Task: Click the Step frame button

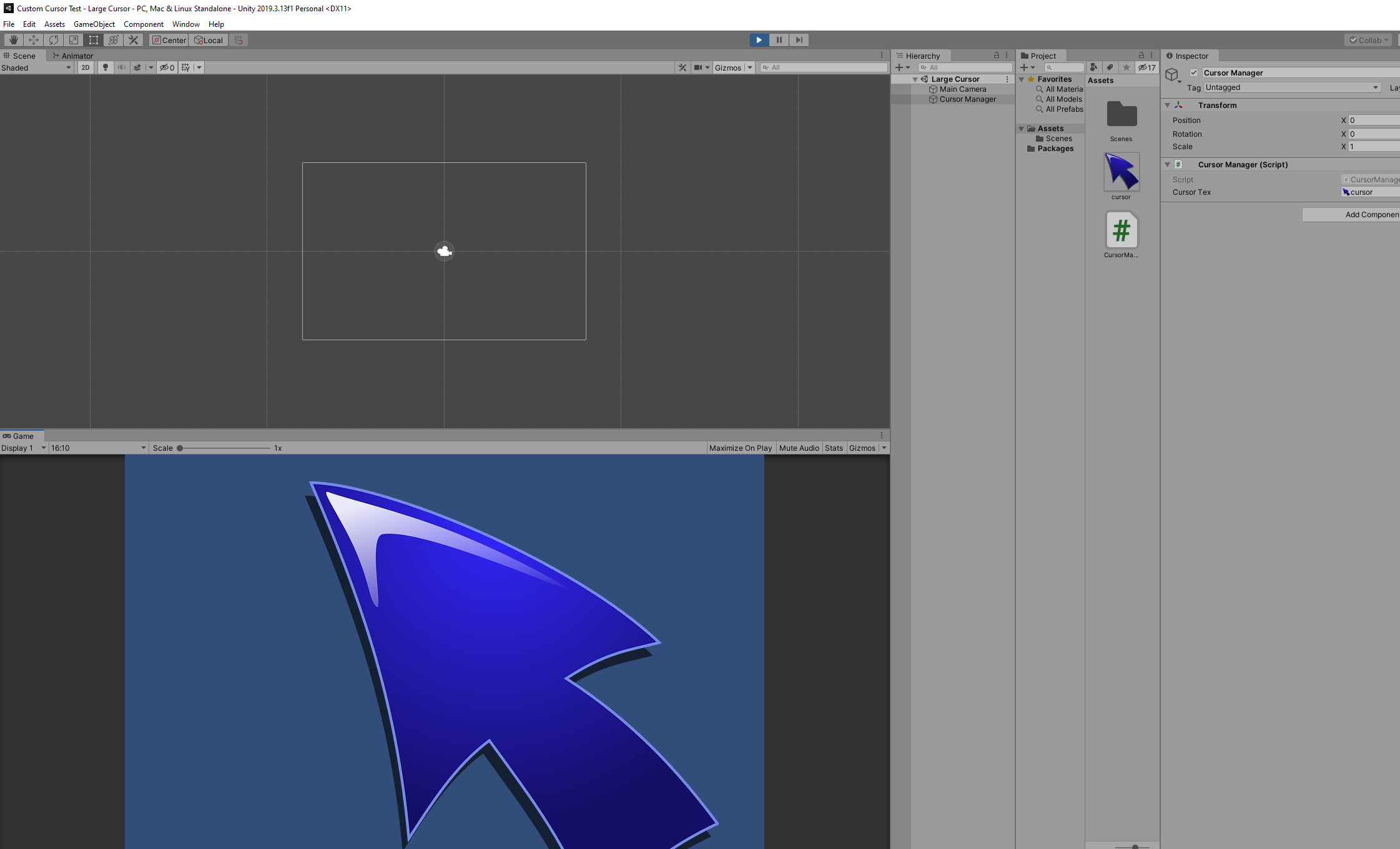Action: click(799, 40)
